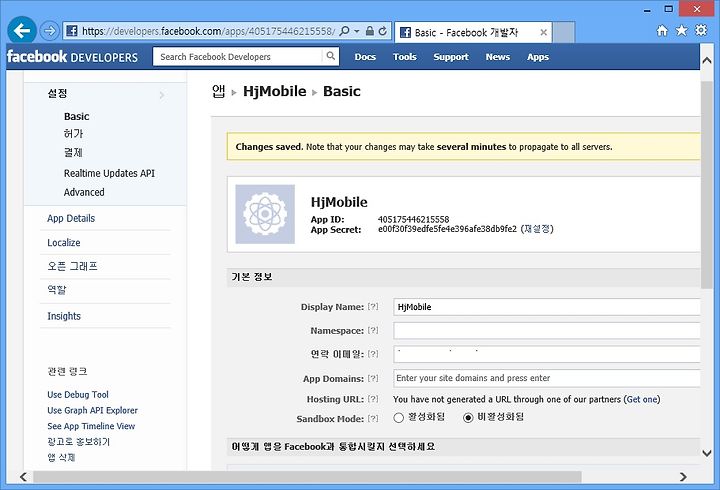Click 광고로 홍보하기 link

79,442
